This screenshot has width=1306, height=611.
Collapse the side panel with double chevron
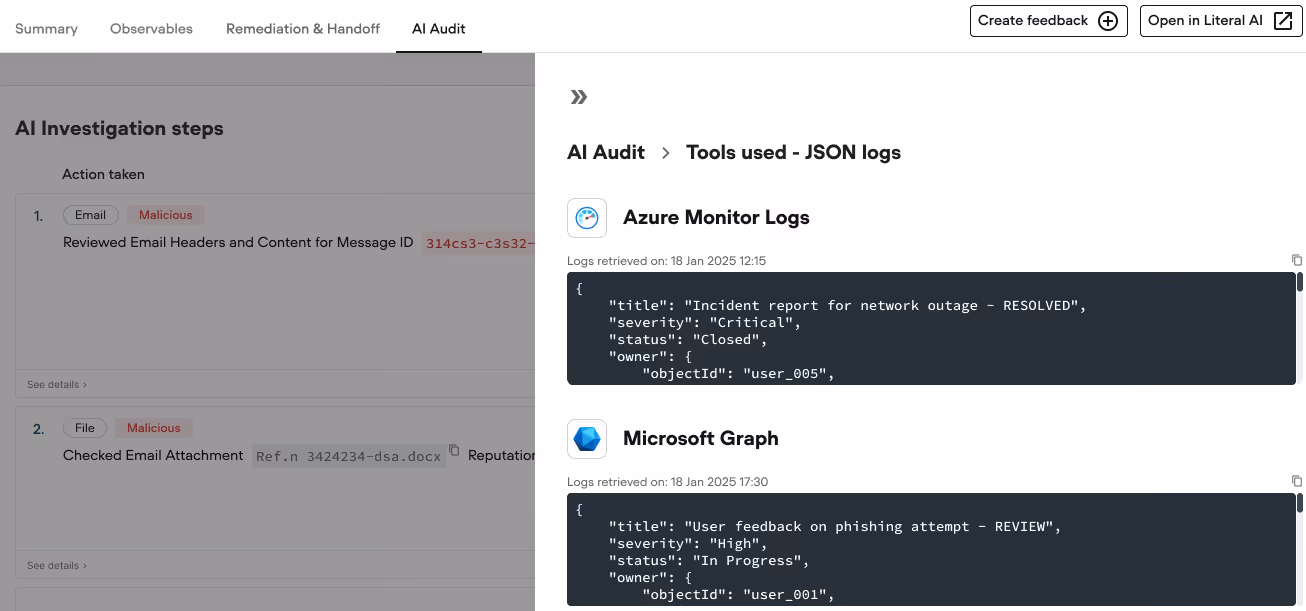578,97
